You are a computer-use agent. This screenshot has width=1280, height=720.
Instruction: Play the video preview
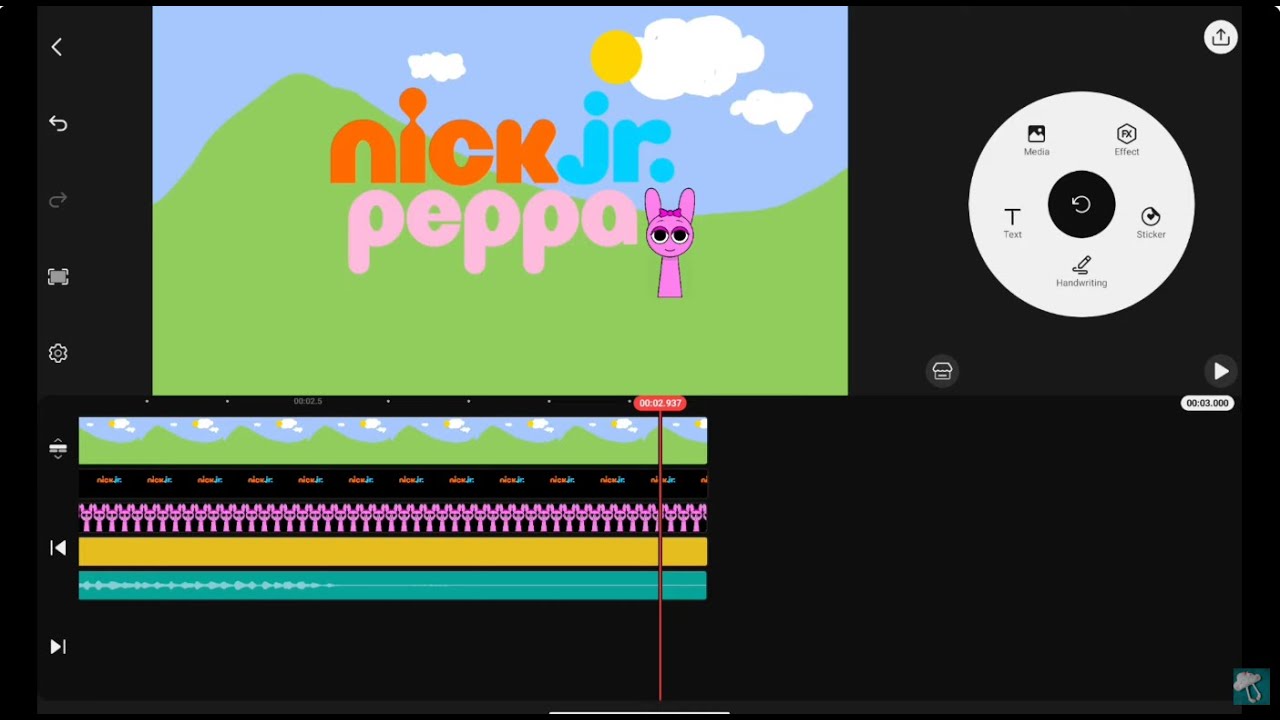coord(1220,371)
